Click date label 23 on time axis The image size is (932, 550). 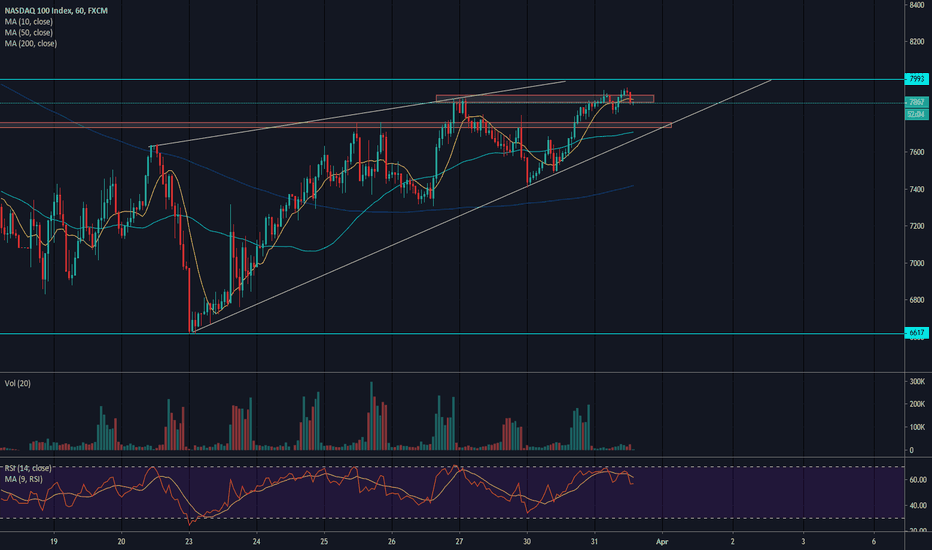(188, 542)
